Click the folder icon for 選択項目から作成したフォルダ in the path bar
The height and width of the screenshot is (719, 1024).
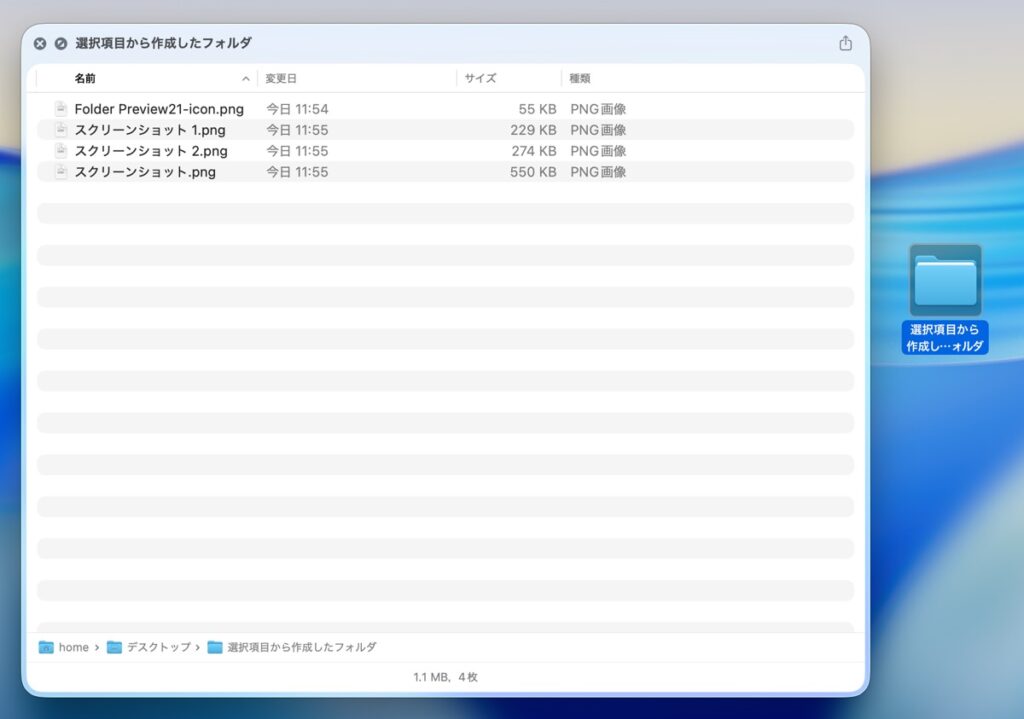[x=215, y=647]
